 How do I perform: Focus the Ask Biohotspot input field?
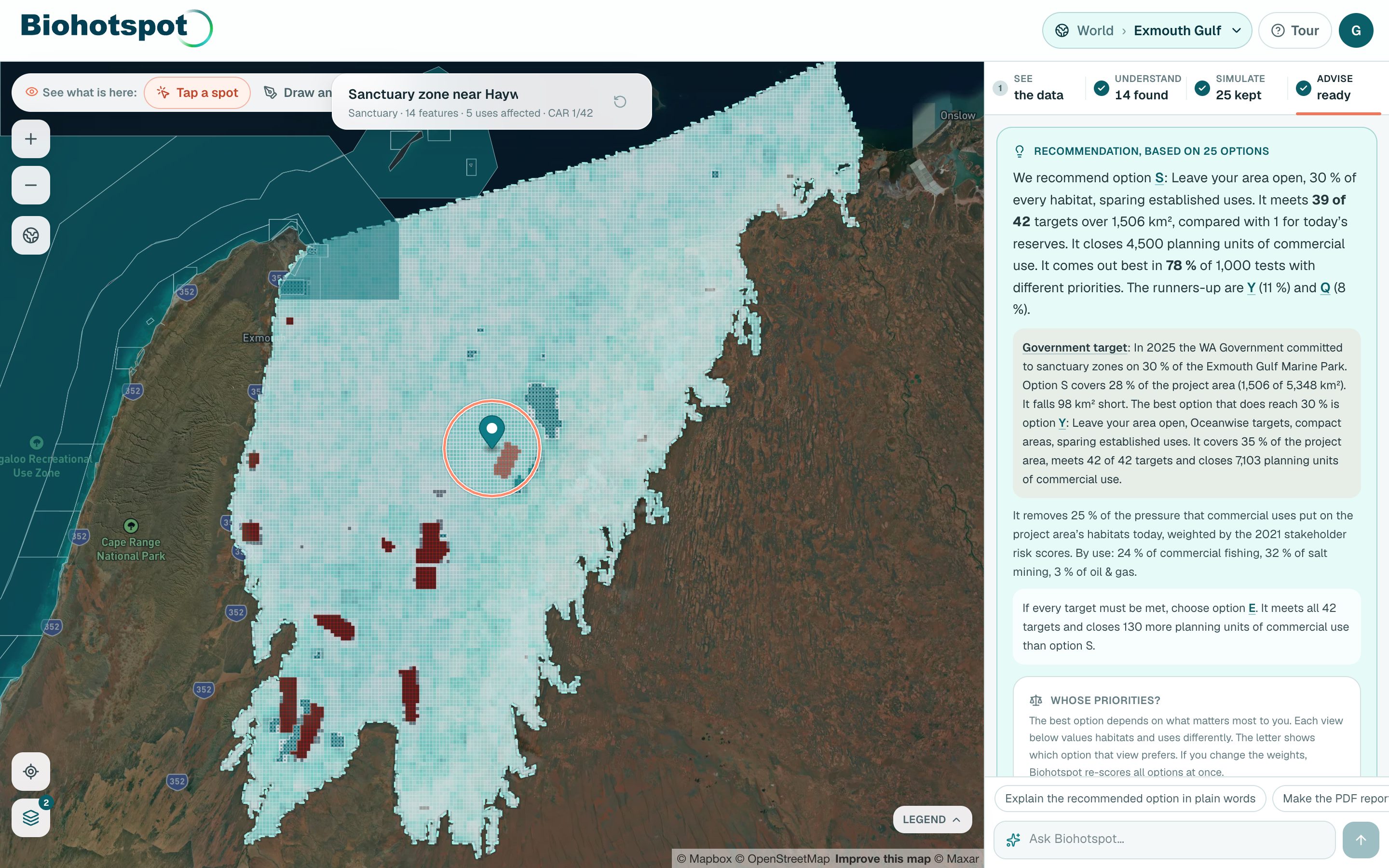tap(1165, 839)
